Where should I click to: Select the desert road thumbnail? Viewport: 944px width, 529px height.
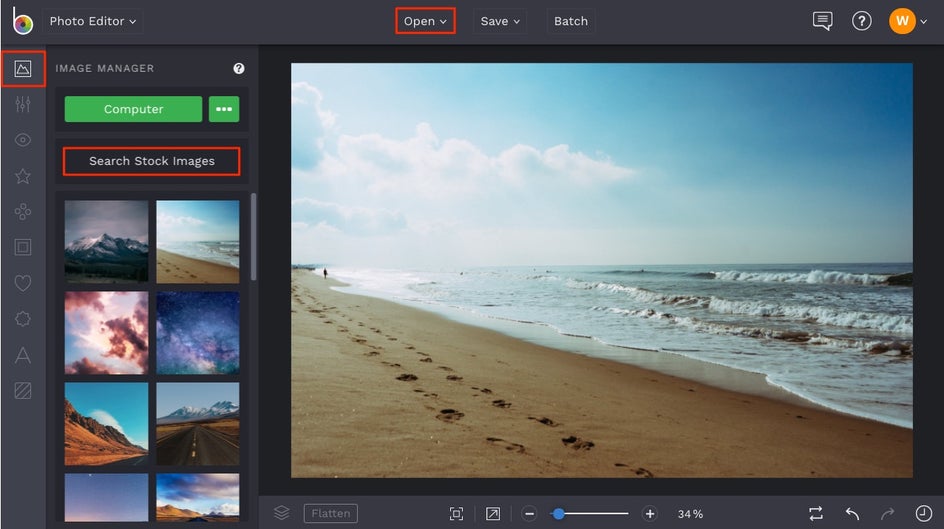pos(197,424)
